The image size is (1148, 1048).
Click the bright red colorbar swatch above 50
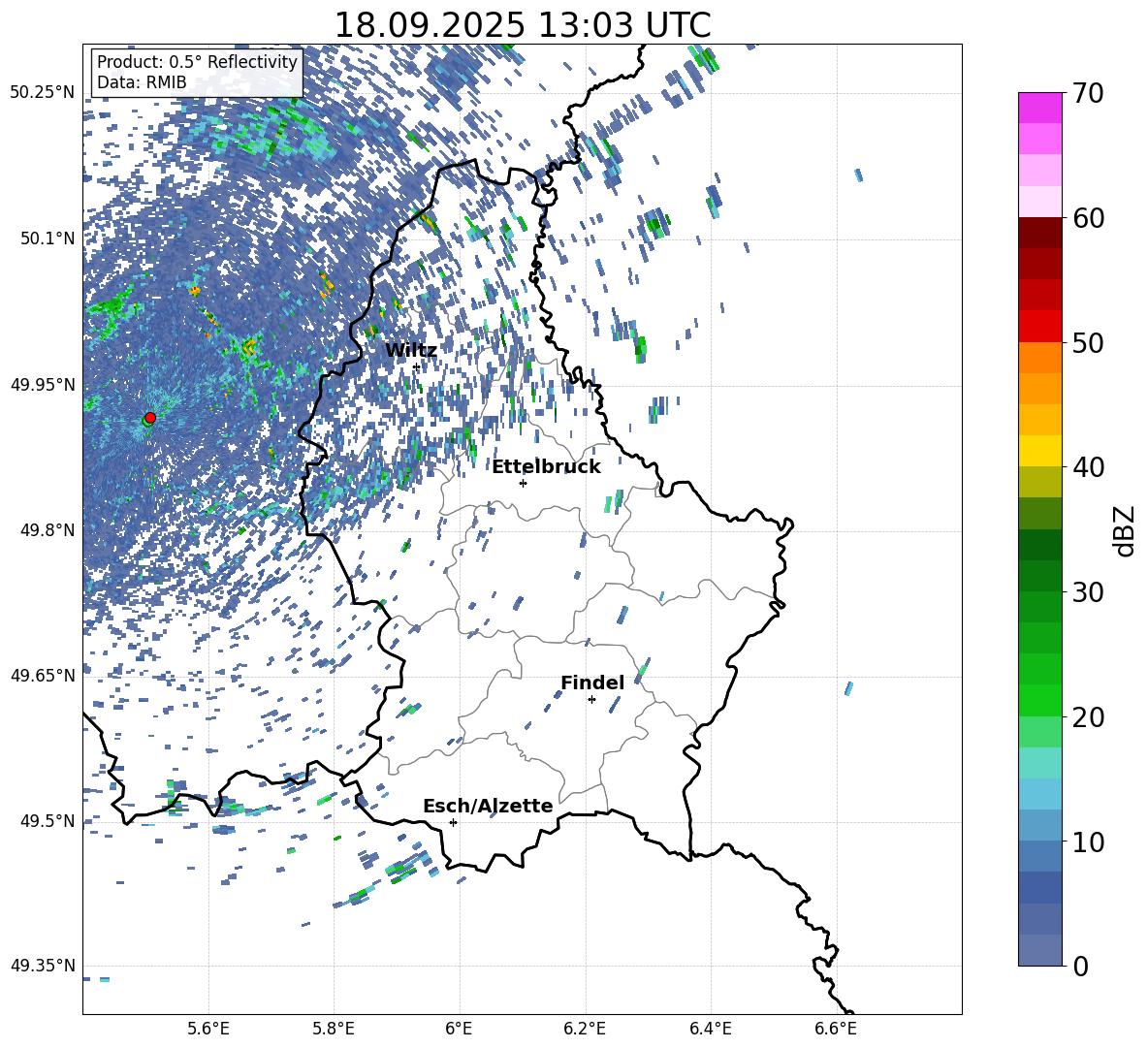[x=1040, y=327]
